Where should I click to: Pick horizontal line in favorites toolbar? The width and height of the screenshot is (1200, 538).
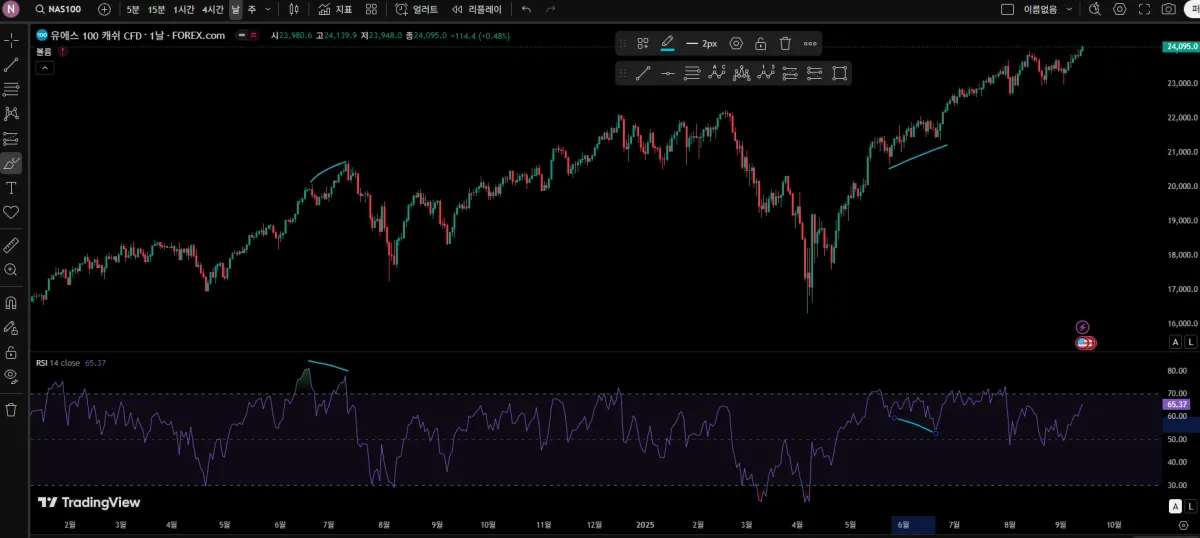click(667, 72)
